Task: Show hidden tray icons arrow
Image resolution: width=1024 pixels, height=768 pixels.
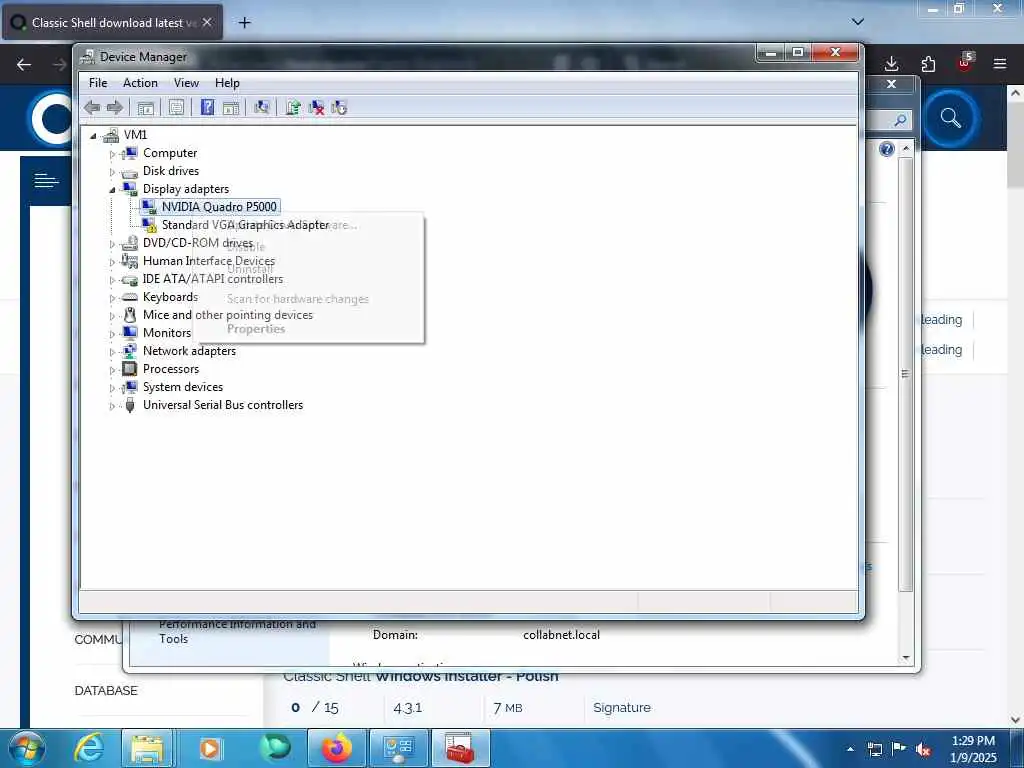Action: [x=850, y=750]
